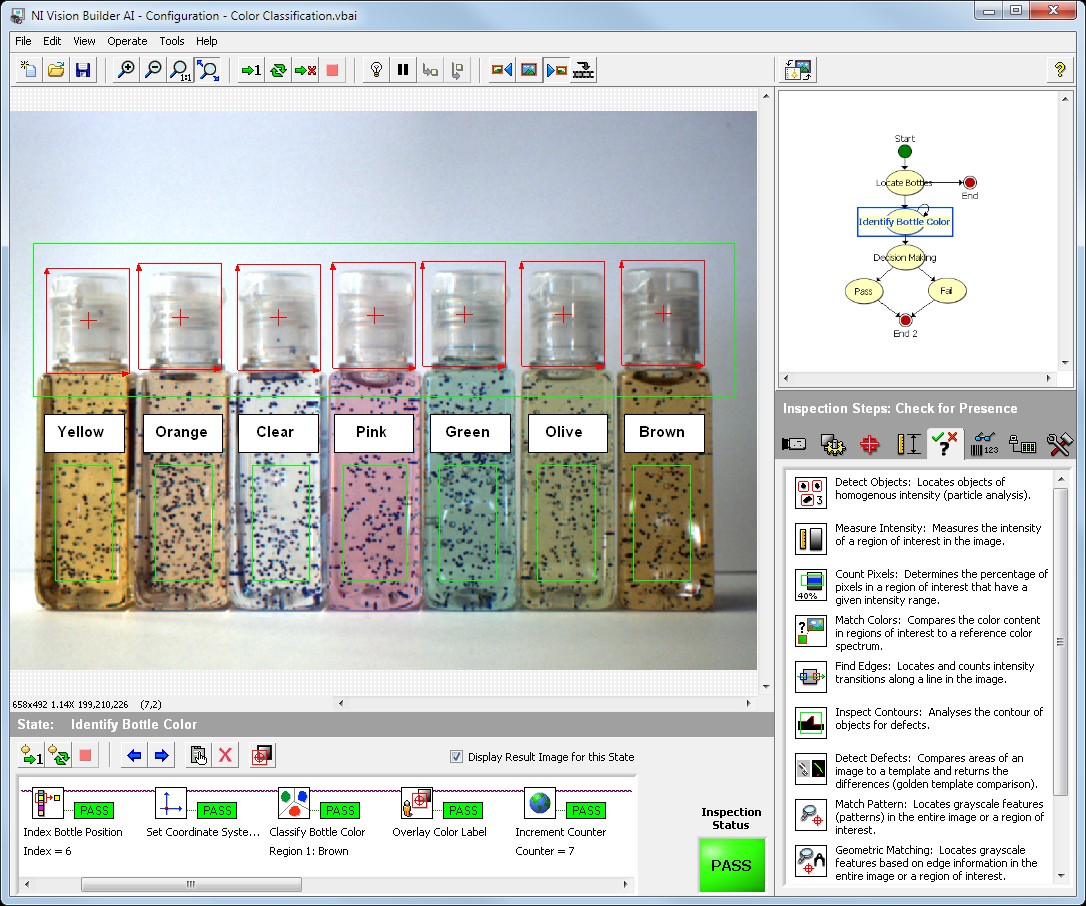Click the state diagram editor icon
The height and width of the screenshot is (906, 1086).
click(798, 70)
